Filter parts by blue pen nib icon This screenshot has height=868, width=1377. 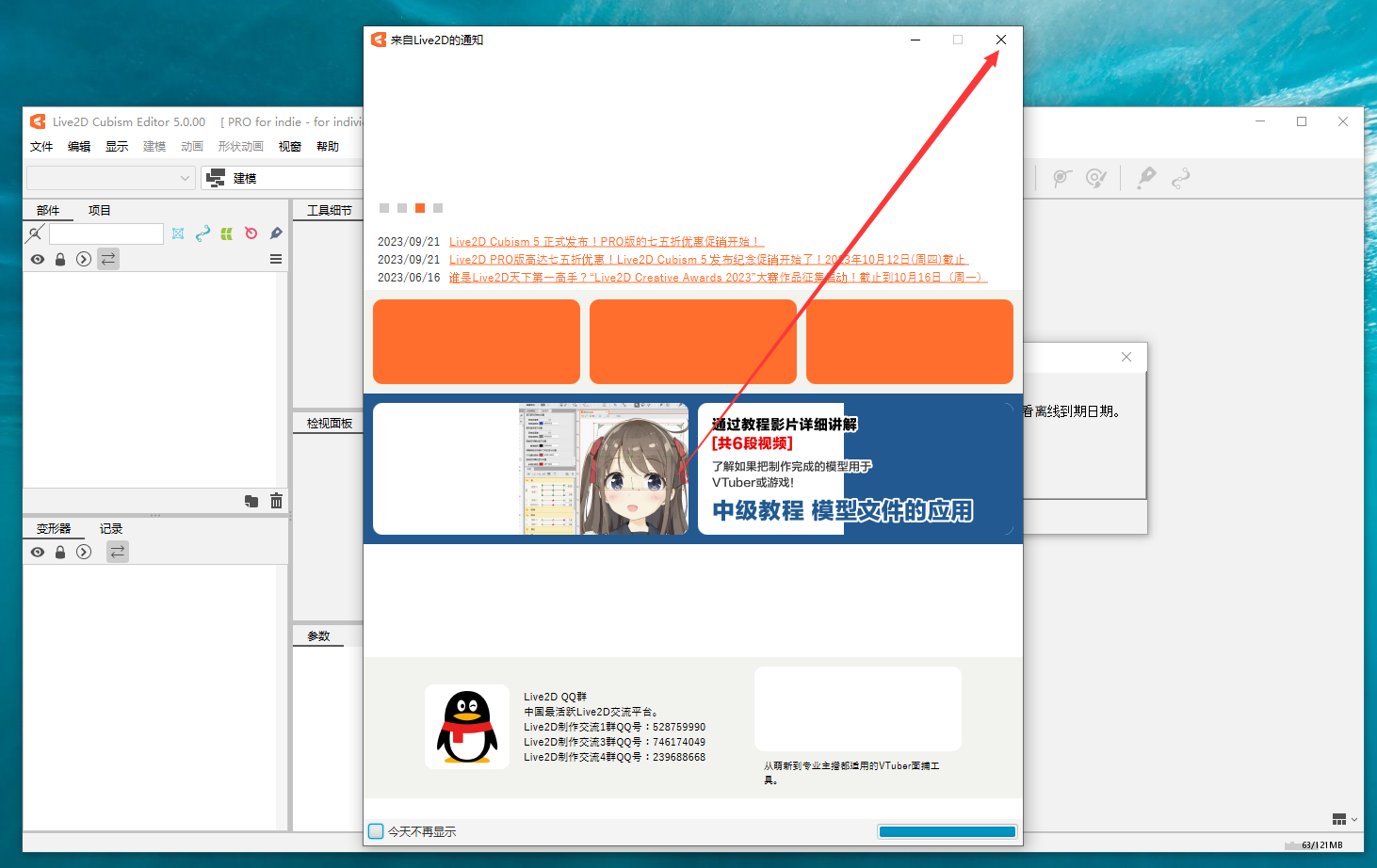[x=276, y=233]
